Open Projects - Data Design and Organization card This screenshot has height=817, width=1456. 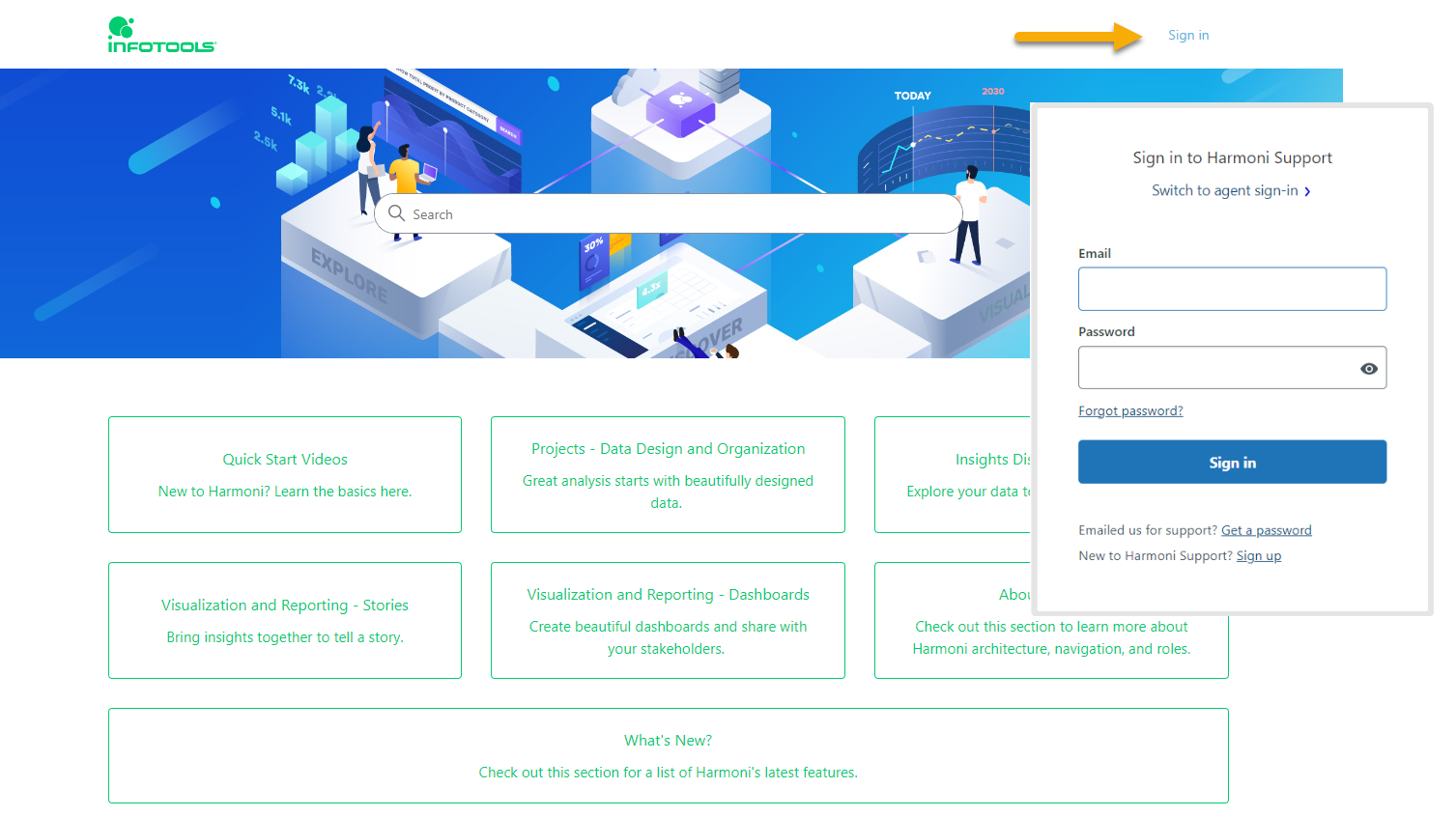(x=668, y=474)
